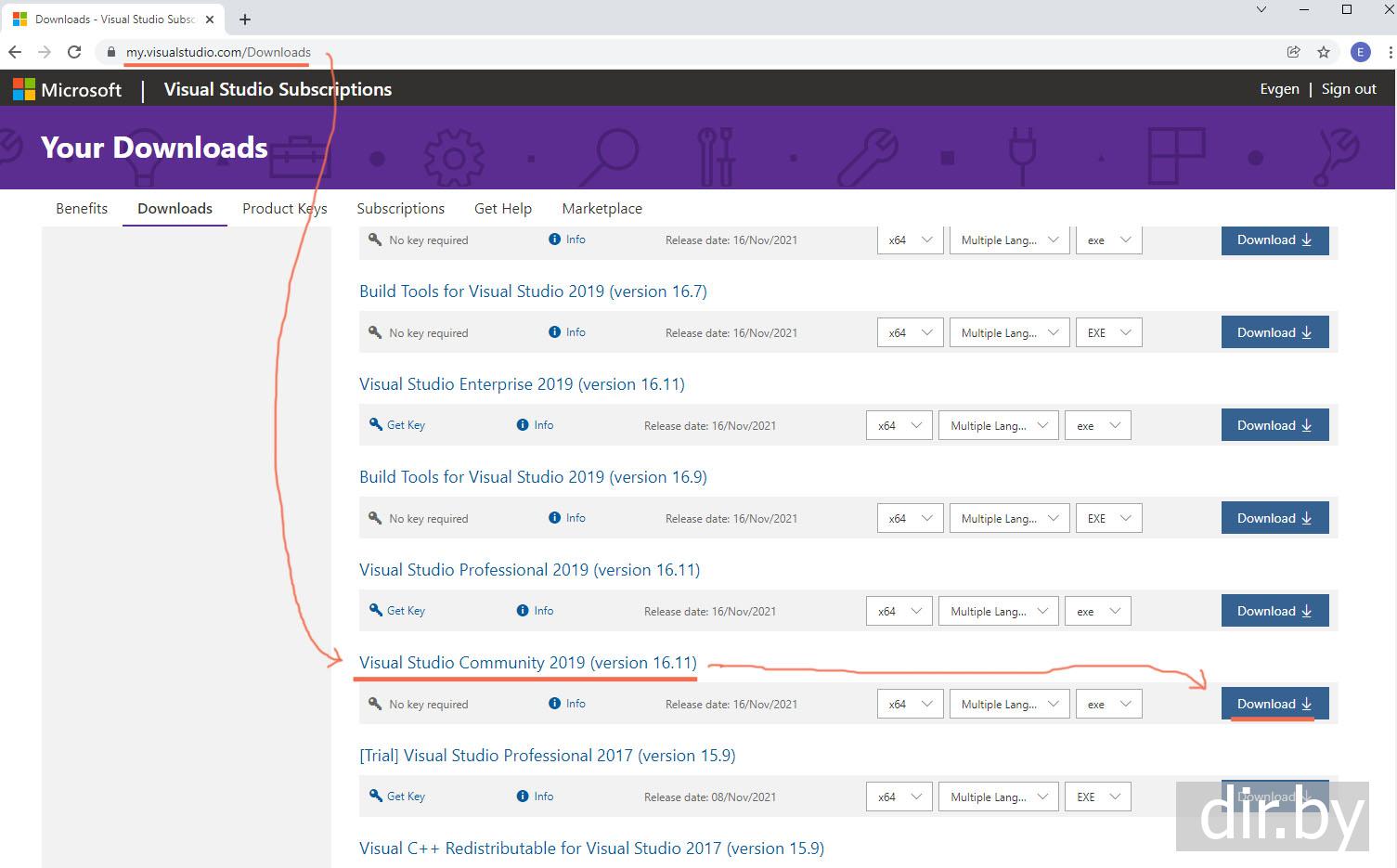Switch to the Product Keys tab

[284, 208]
